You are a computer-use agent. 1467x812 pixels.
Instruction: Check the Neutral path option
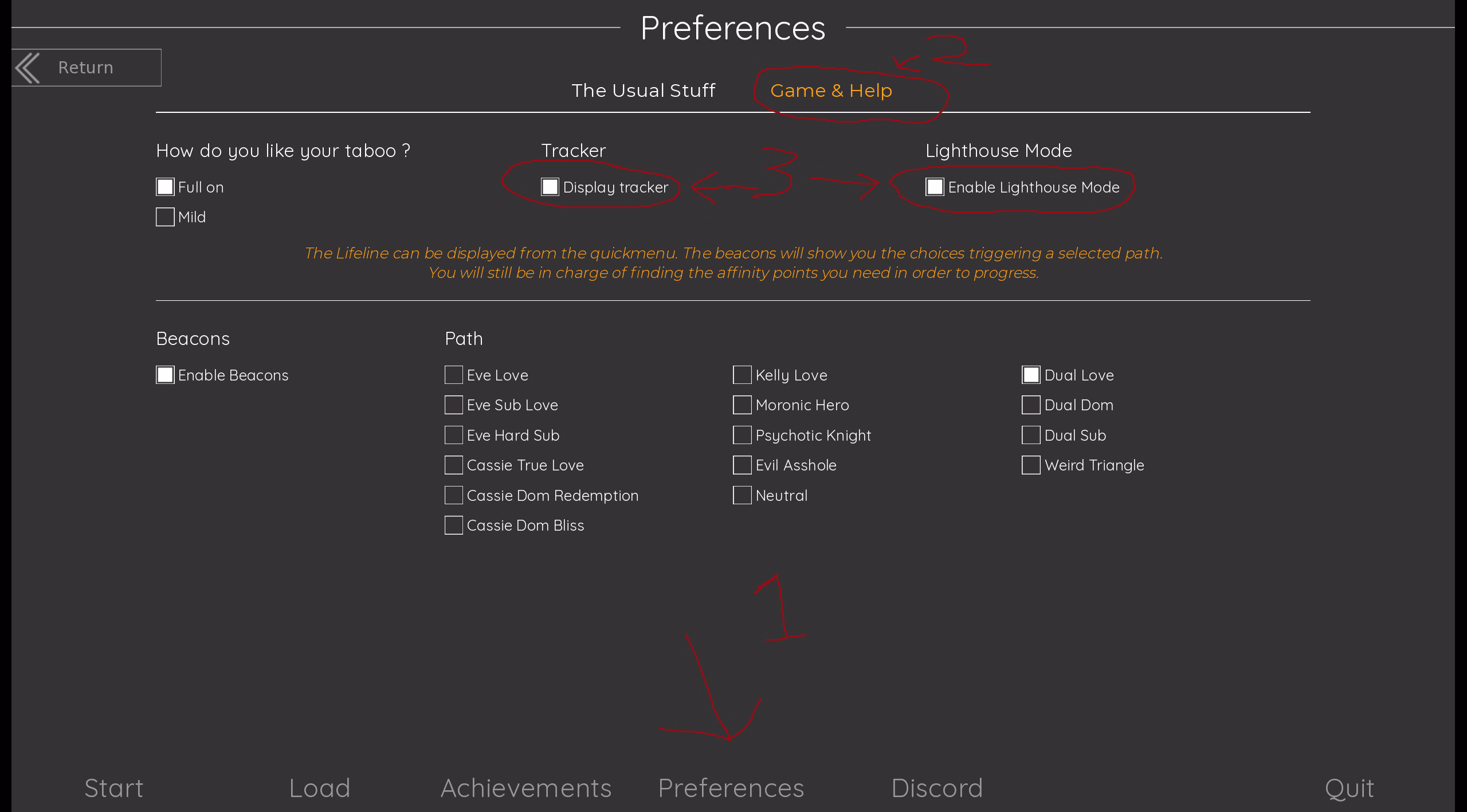coord(742,495)
